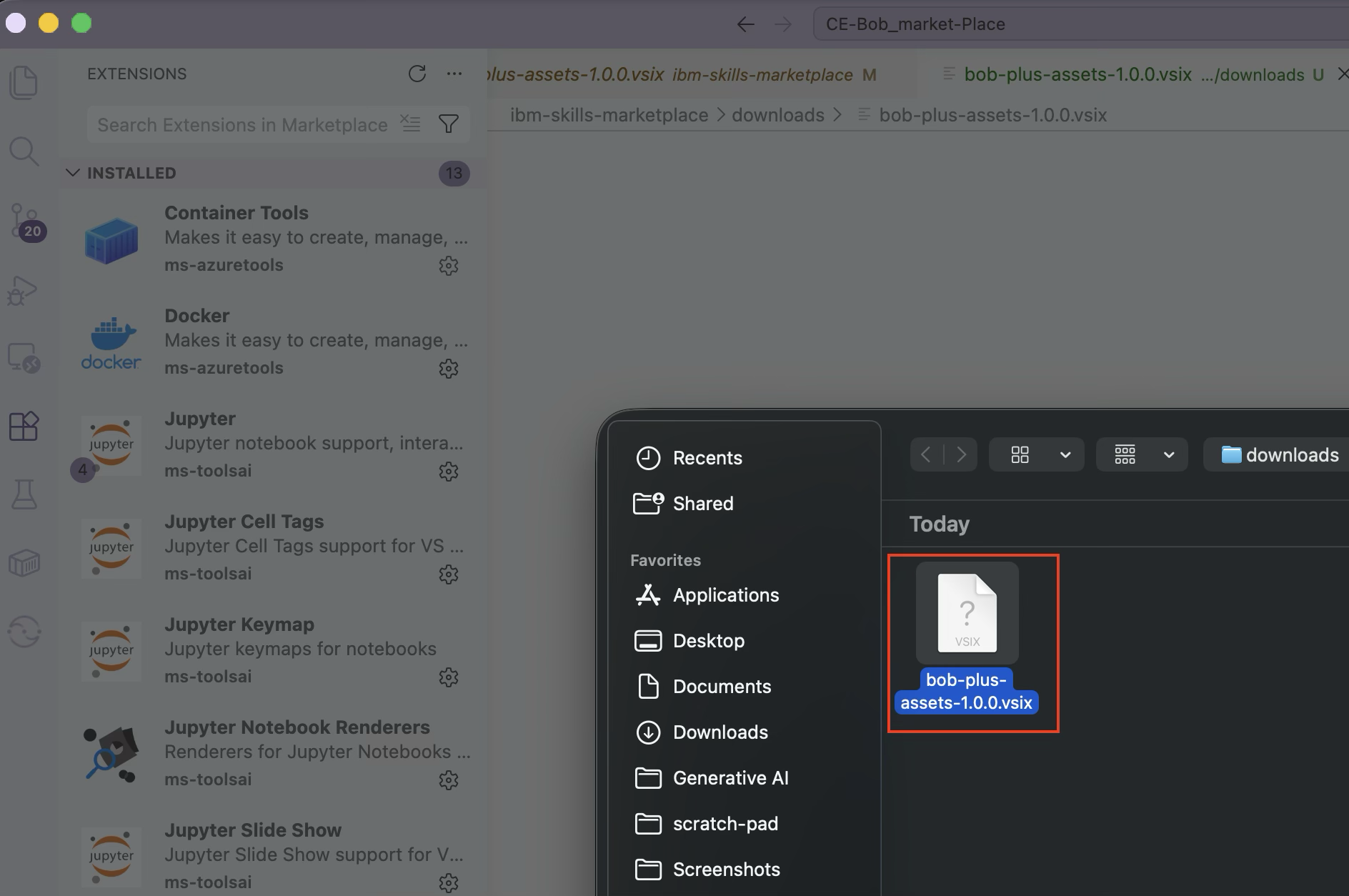Open Jupyter Notebook Renderers manage gear

tap(448, 780)
